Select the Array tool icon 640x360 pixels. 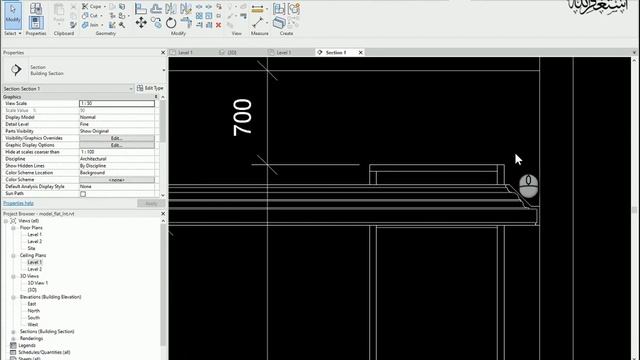(199, 16)
